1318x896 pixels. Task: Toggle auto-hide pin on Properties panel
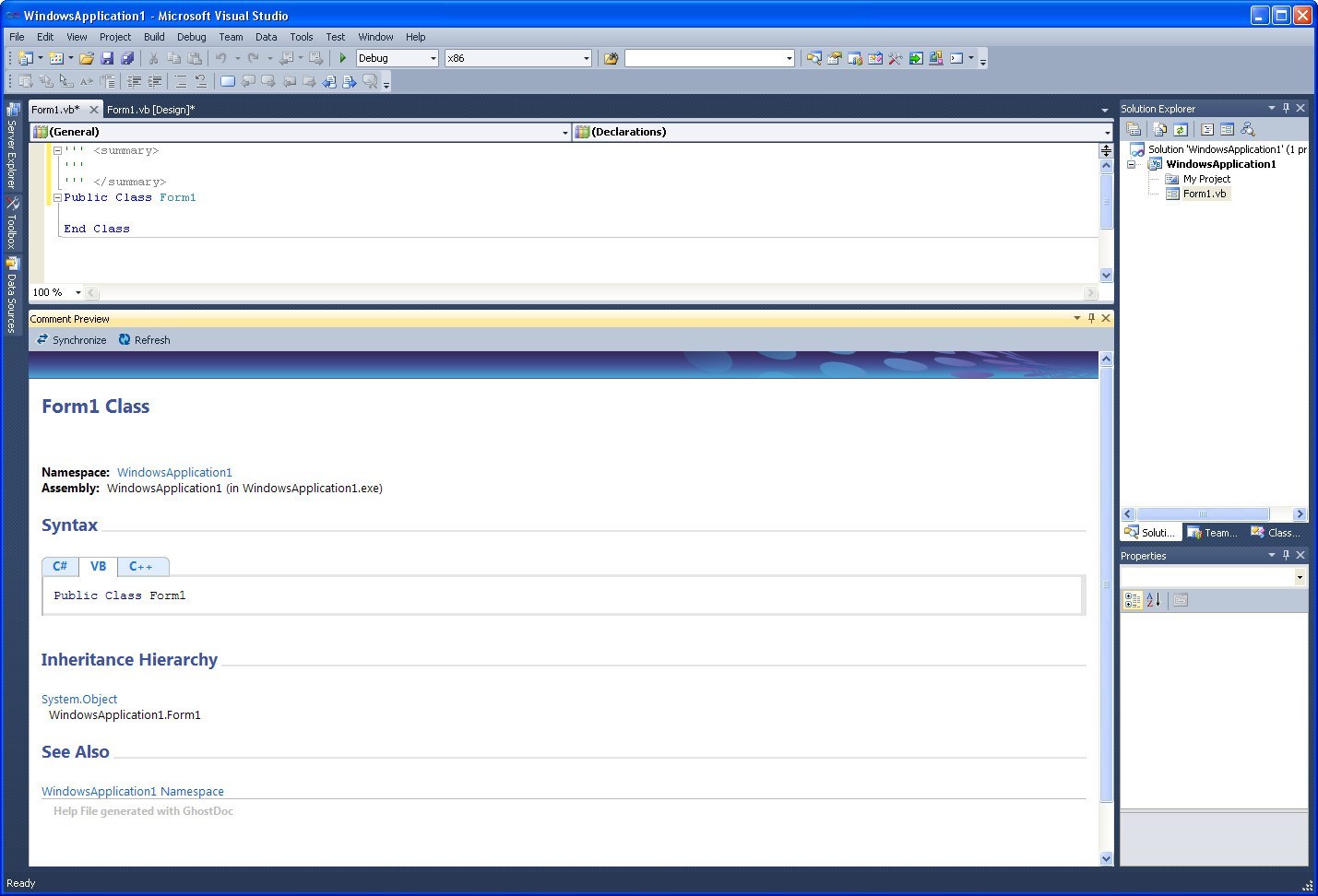point(1286,555)
